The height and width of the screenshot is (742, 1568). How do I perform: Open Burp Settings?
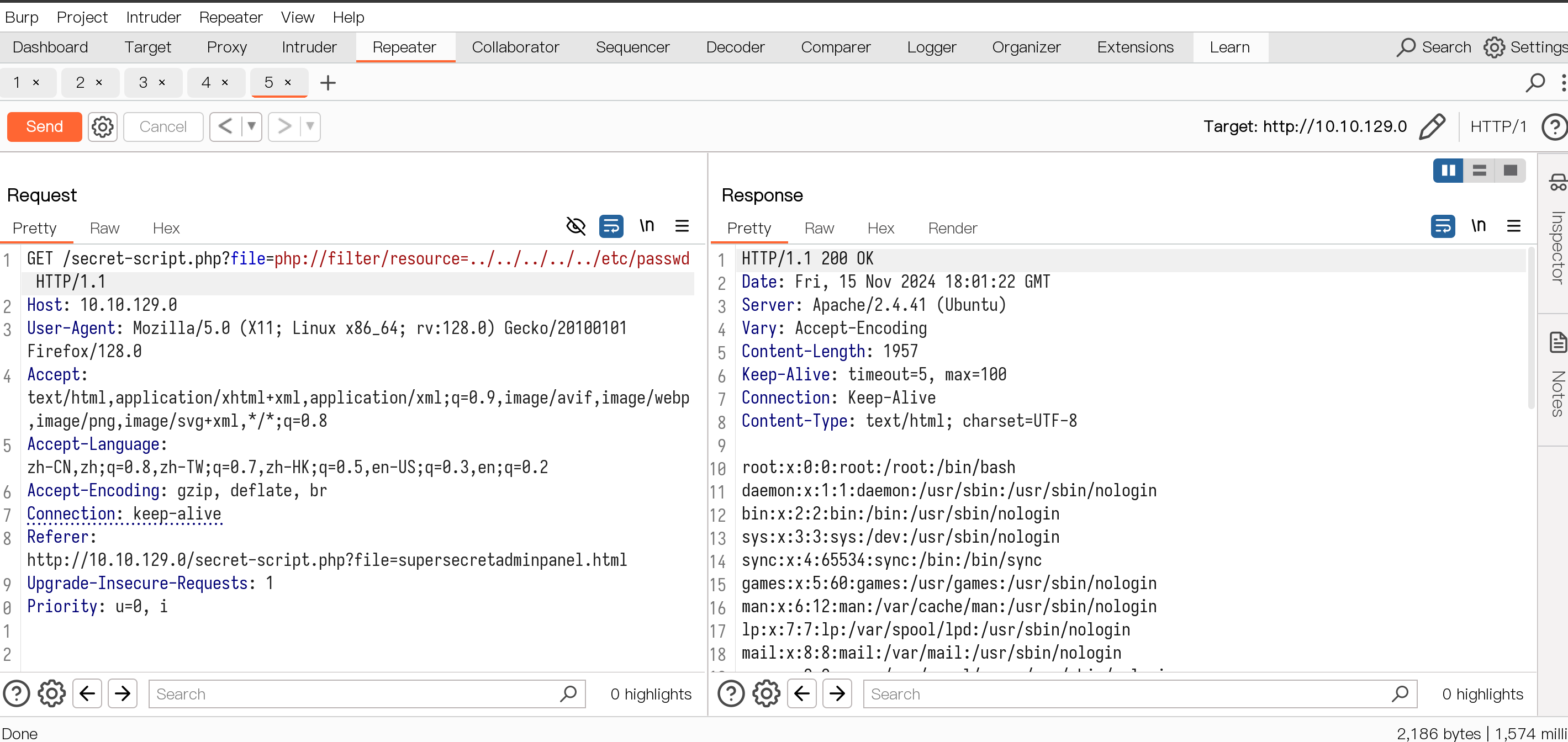[1525, 47]
